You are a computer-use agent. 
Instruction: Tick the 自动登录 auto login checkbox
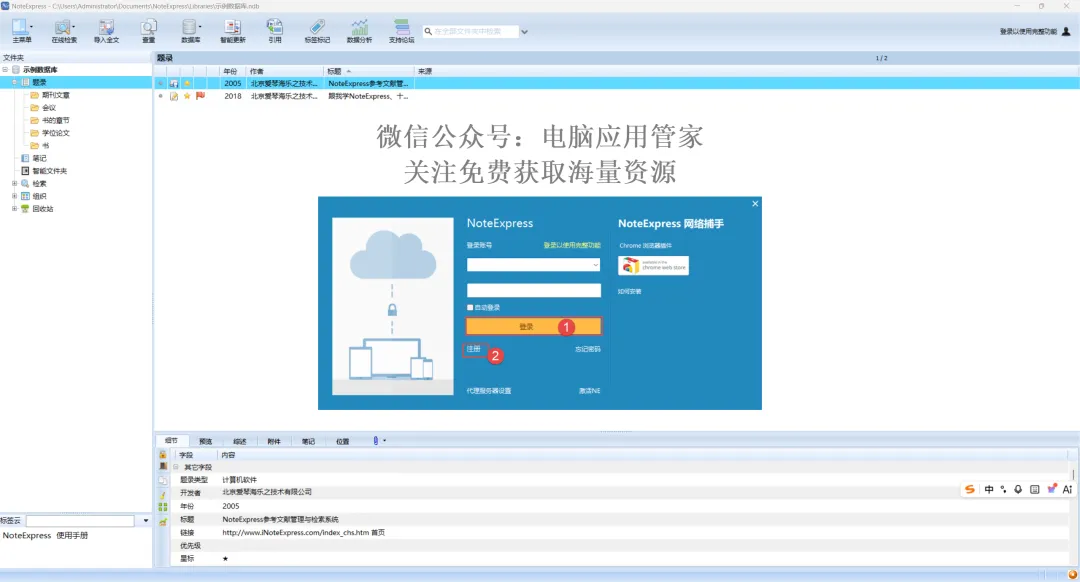[470, 307]
